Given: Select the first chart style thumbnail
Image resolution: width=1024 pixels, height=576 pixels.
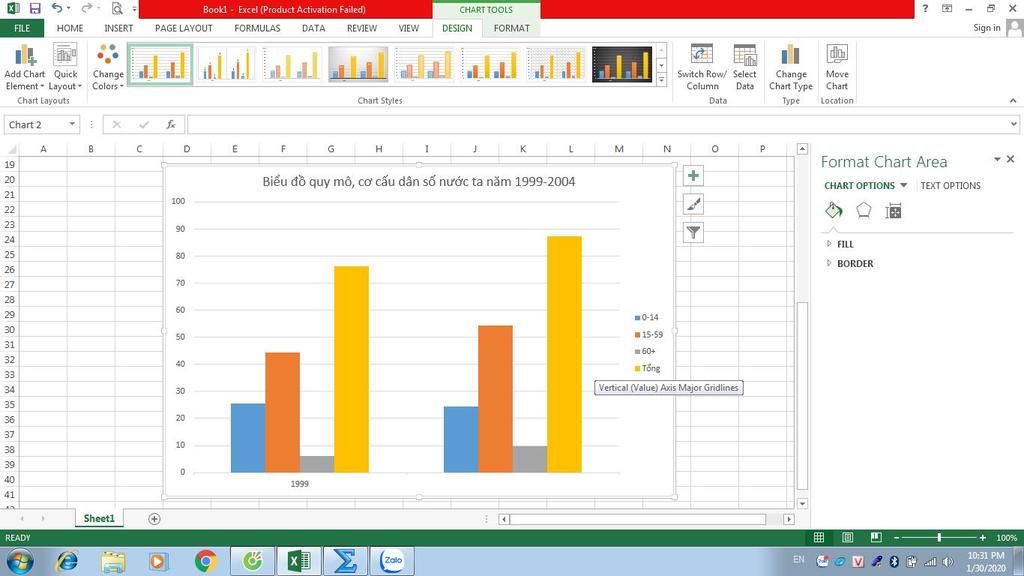Looking at the screenshot, I should (x=161, y=64).
